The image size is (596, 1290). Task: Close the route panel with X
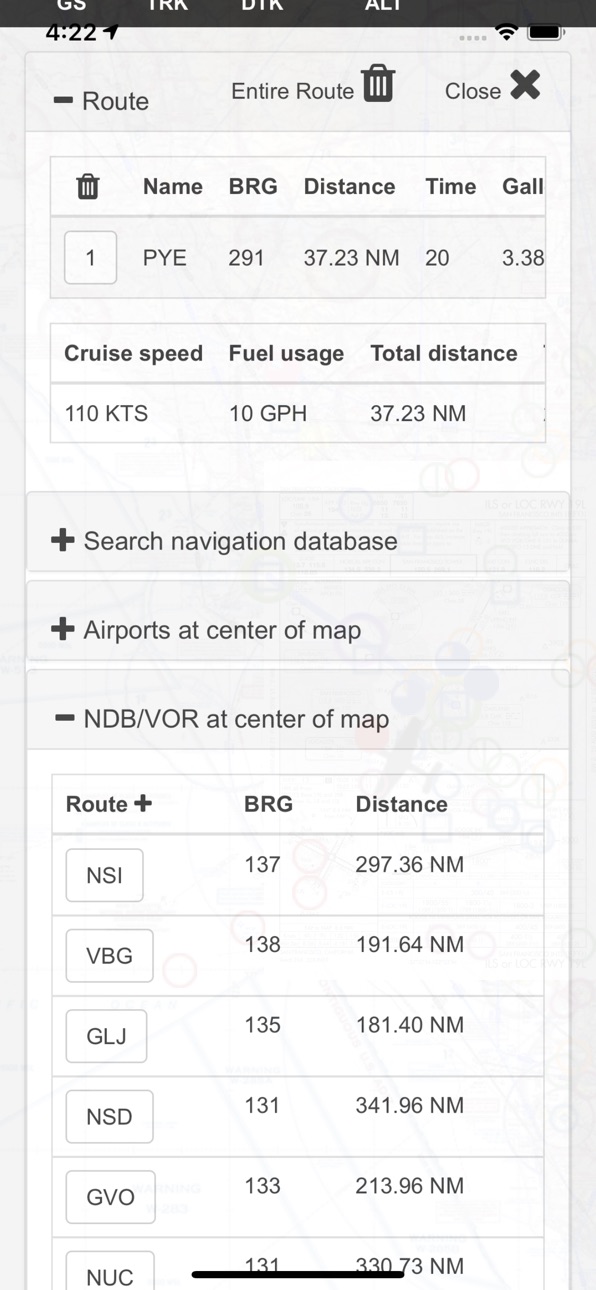click(525, 86)
